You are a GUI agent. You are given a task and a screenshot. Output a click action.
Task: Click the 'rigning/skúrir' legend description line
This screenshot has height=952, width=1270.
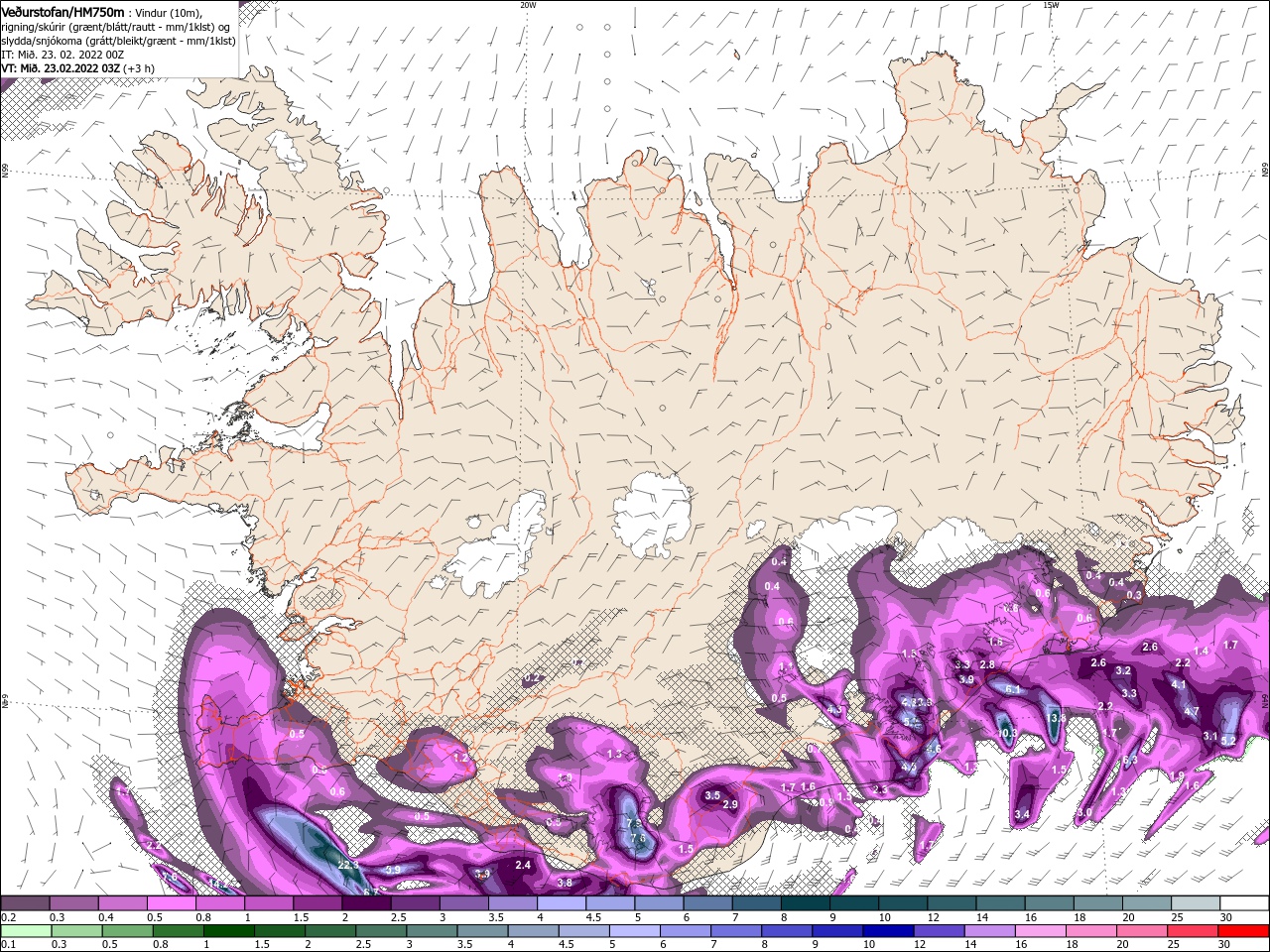click(115, 27)
